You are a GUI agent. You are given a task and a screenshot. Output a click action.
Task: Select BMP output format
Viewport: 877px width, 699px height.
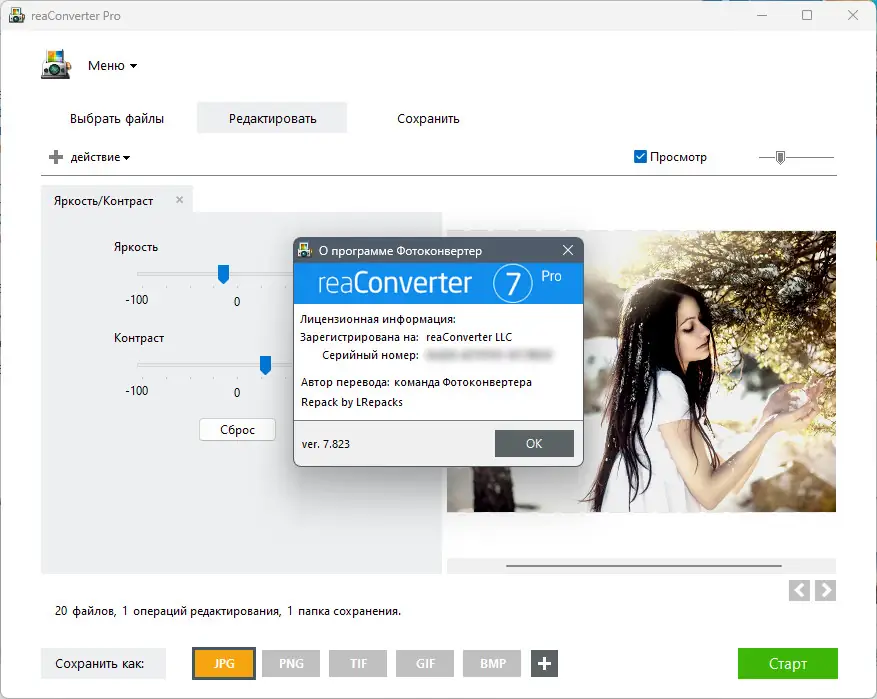pyautogui.click(x=492, y=663)
